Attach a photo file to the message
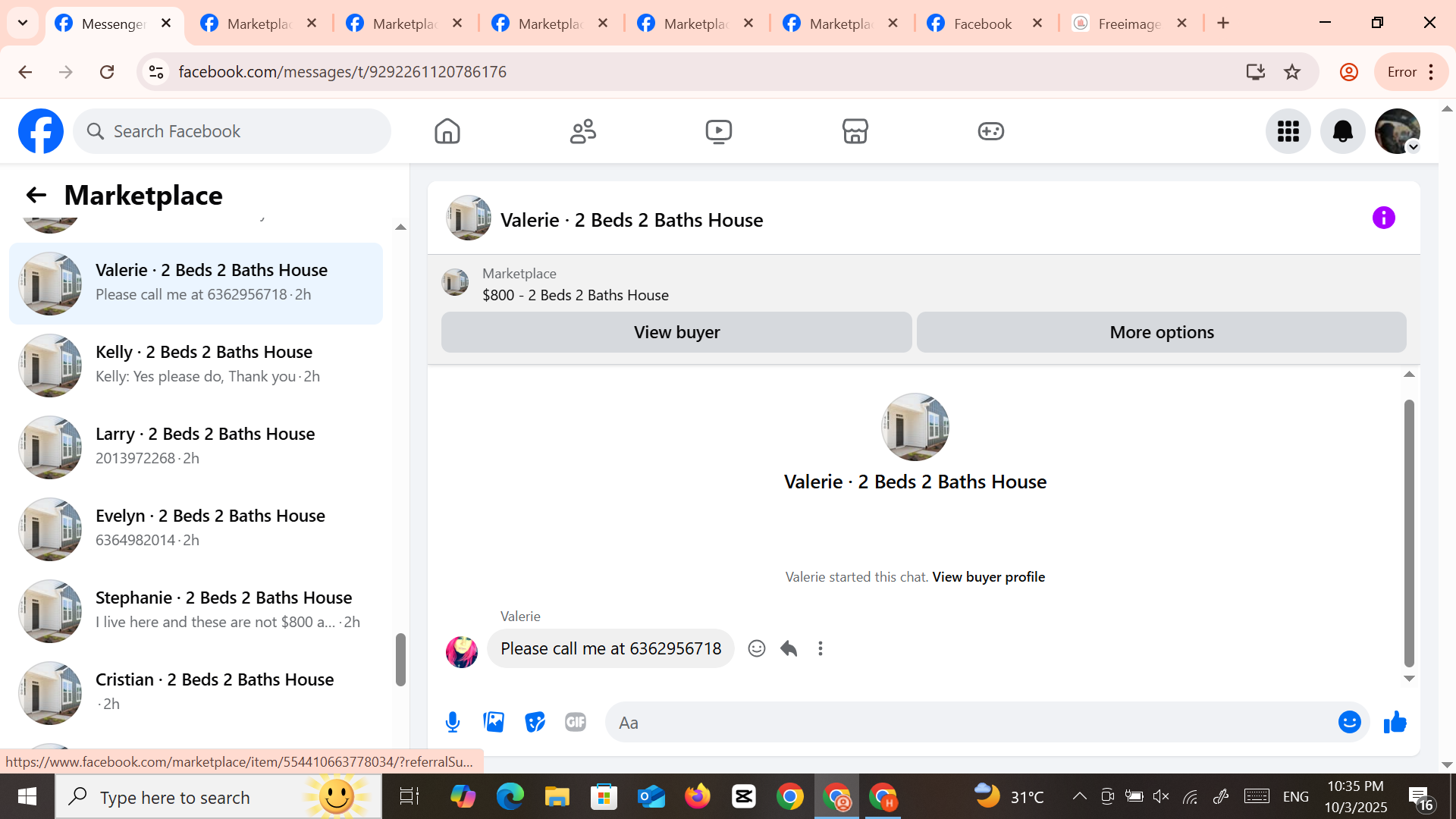The image size is (1456, 819). (494, 723)
